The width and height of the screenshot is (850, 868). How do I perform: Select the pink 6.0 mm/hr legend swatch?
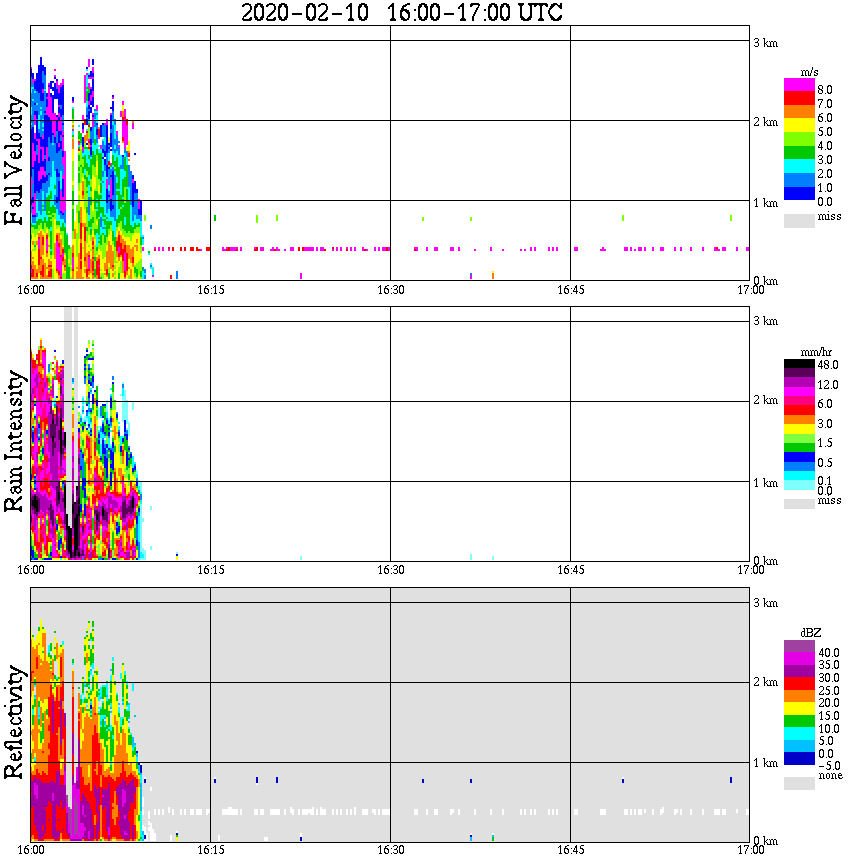coord(799,401)
